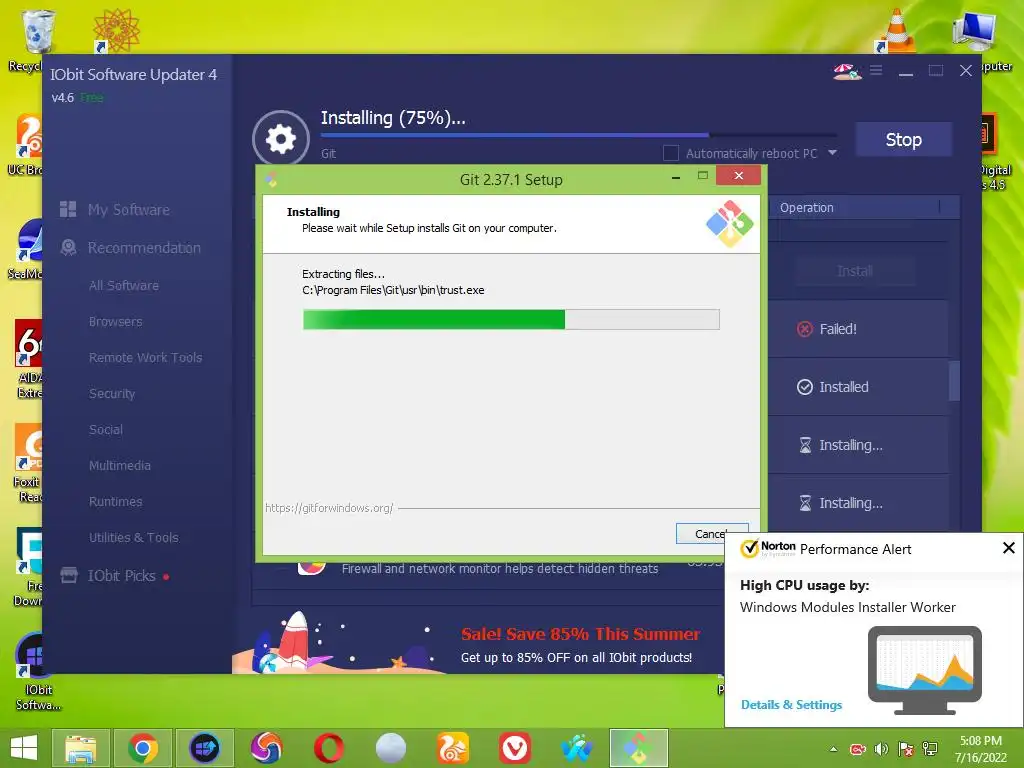Image resolution: width=1024 pixels, height=768 pixels.
Task: Click the Operation column header
Action: [x=806, y=208]
